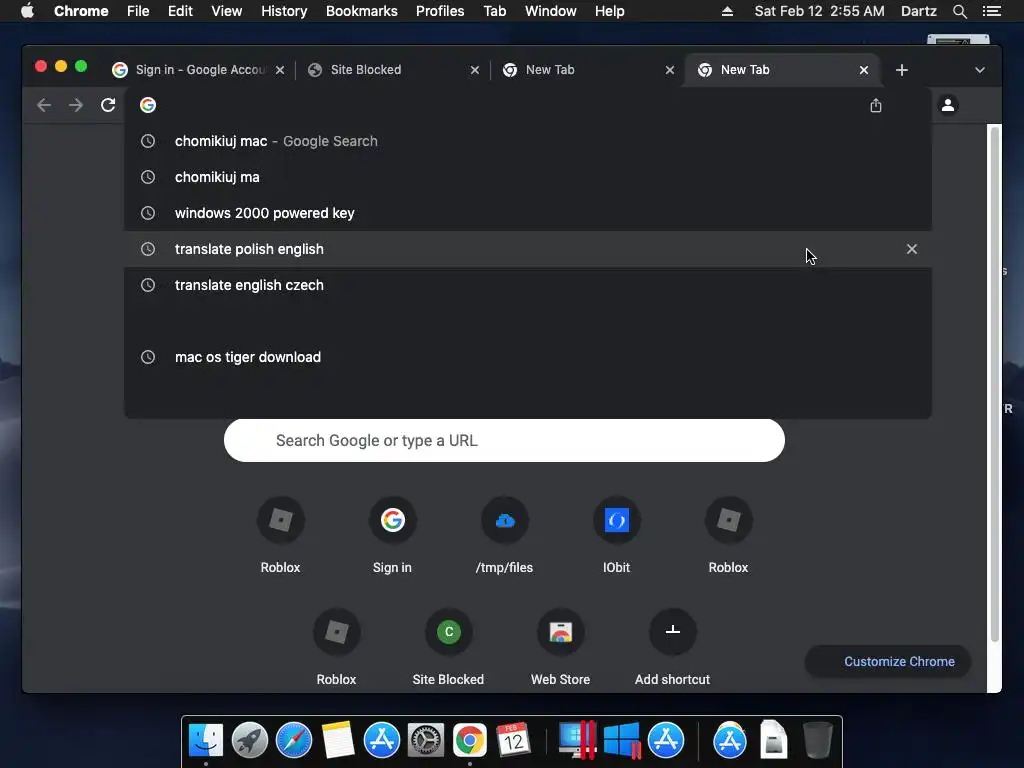Open Notification Center list icon
Screen dimensions: 1024x768
pos(991,11)
